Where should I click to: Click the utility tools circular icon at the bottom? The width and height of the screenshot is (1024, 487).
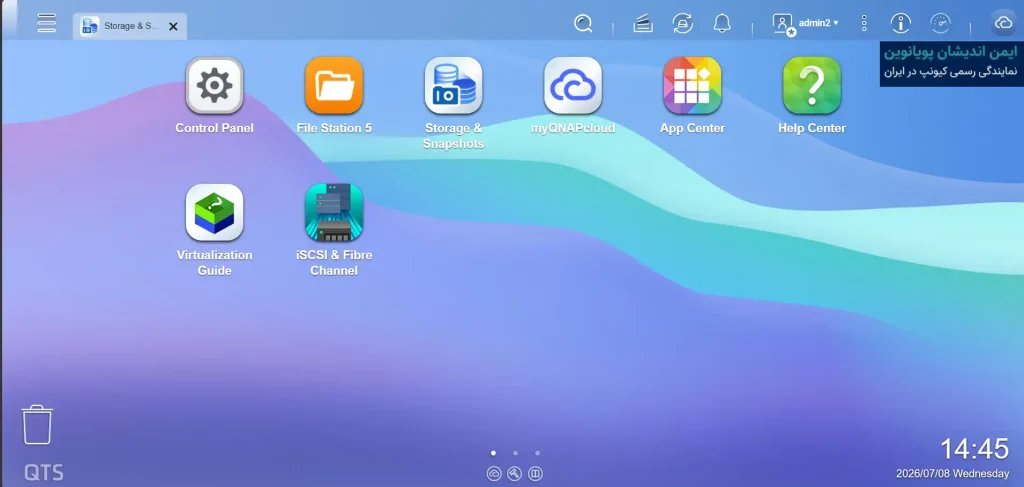[x=515, y=474]
